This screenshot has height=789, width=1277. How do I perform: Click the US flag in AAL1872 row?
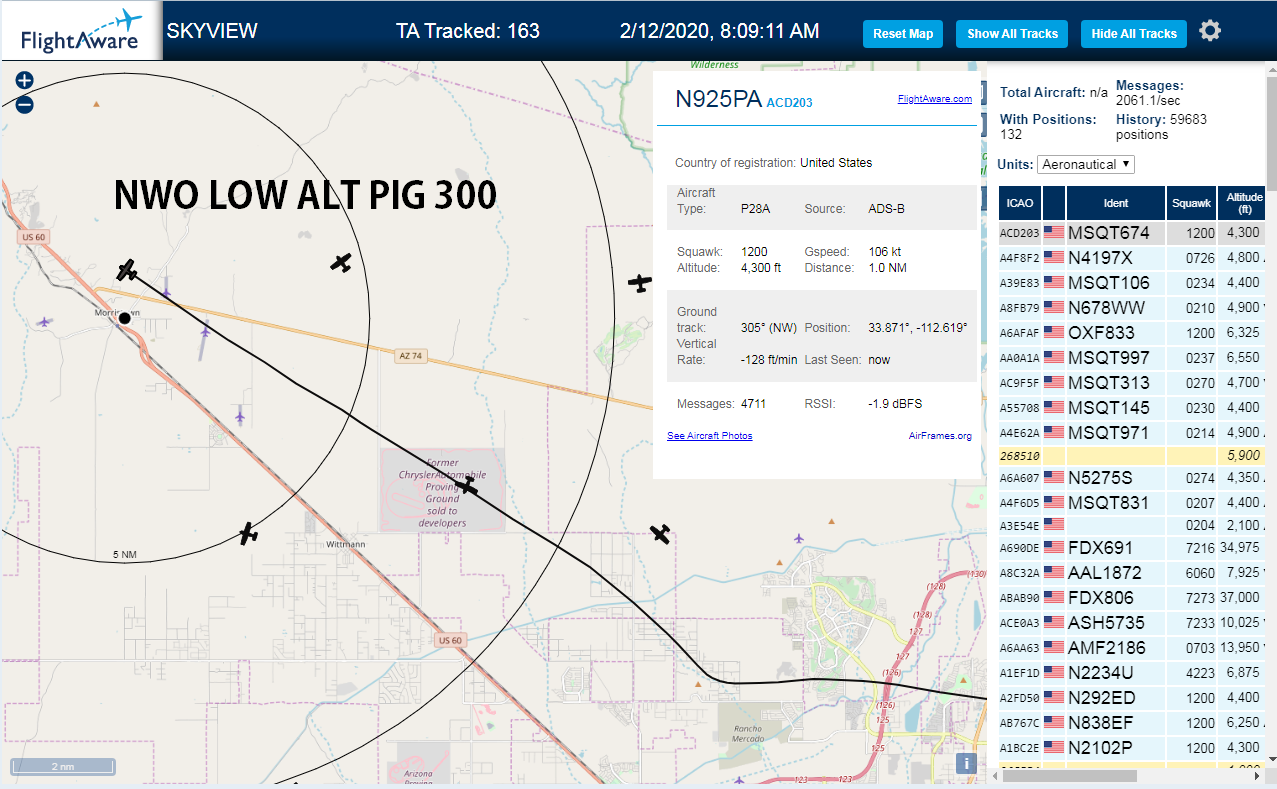coord(1054,572)
